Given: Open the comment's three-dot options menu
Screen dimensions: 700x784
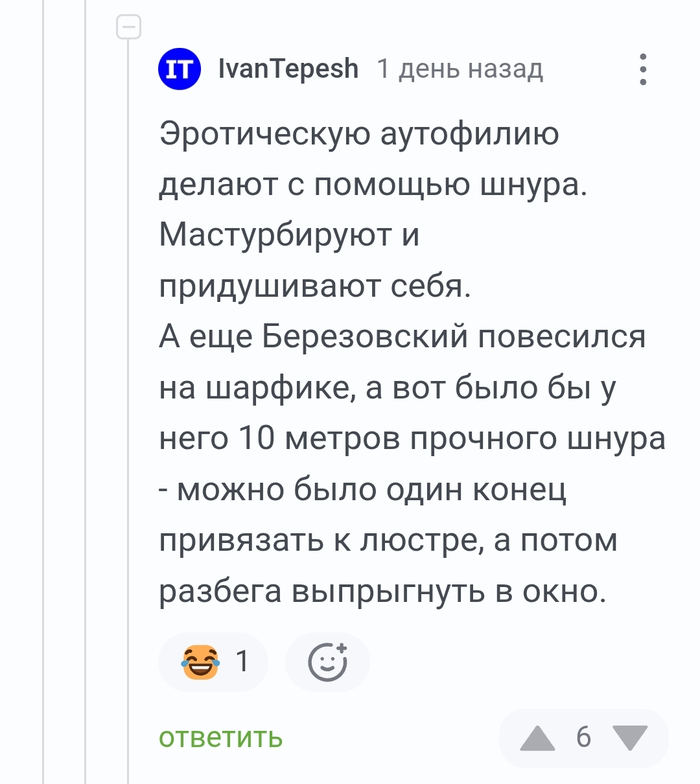Looking at the screenshot, I should pyautogui.click(x=643, y=70).
